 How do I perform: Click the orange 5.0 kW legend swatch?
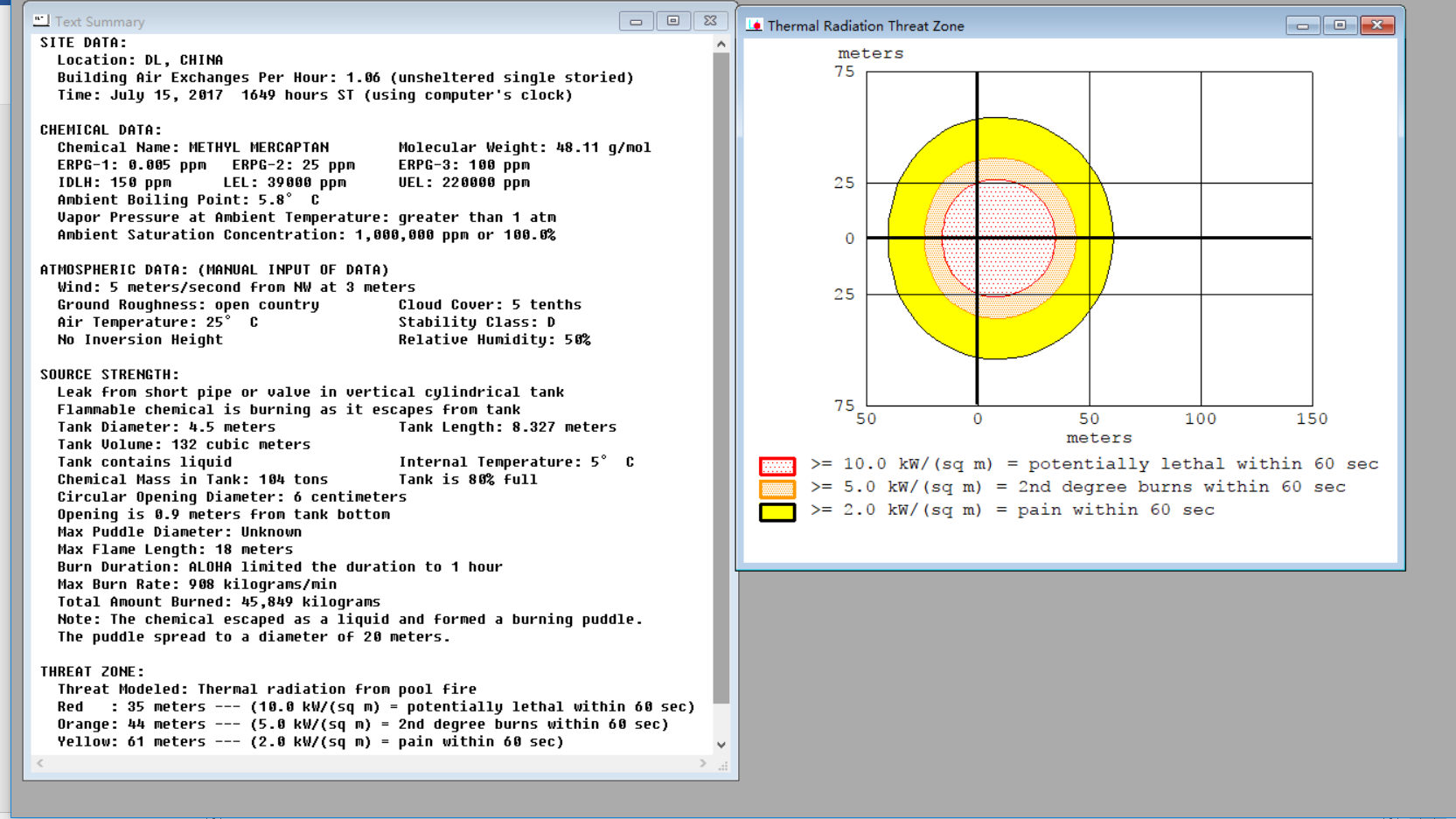point(777,489)
